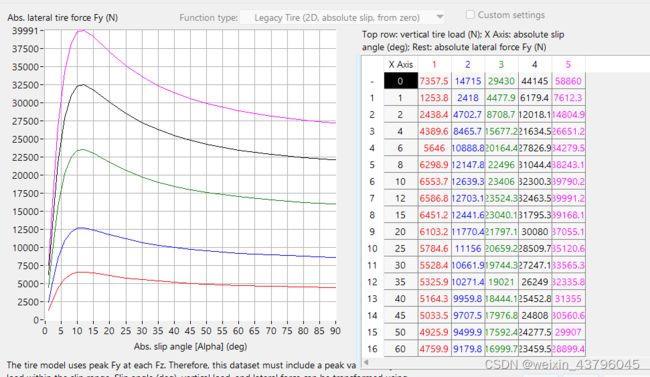650x377 pixels.
Task: Select cell with value 31355
Action: [568, 299]
